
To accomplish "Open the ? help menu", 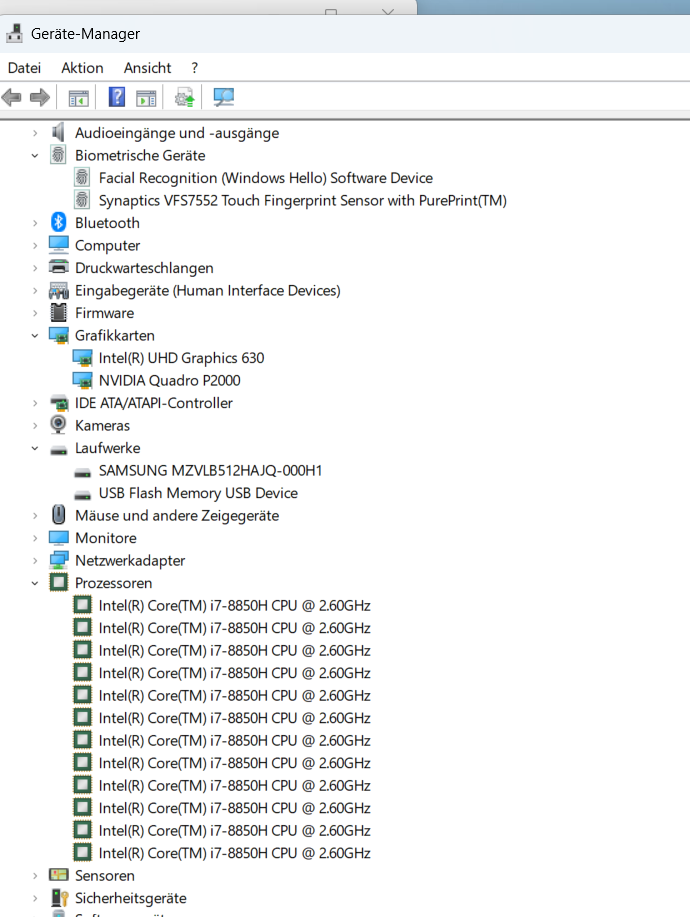I will (x=195, y=68).
